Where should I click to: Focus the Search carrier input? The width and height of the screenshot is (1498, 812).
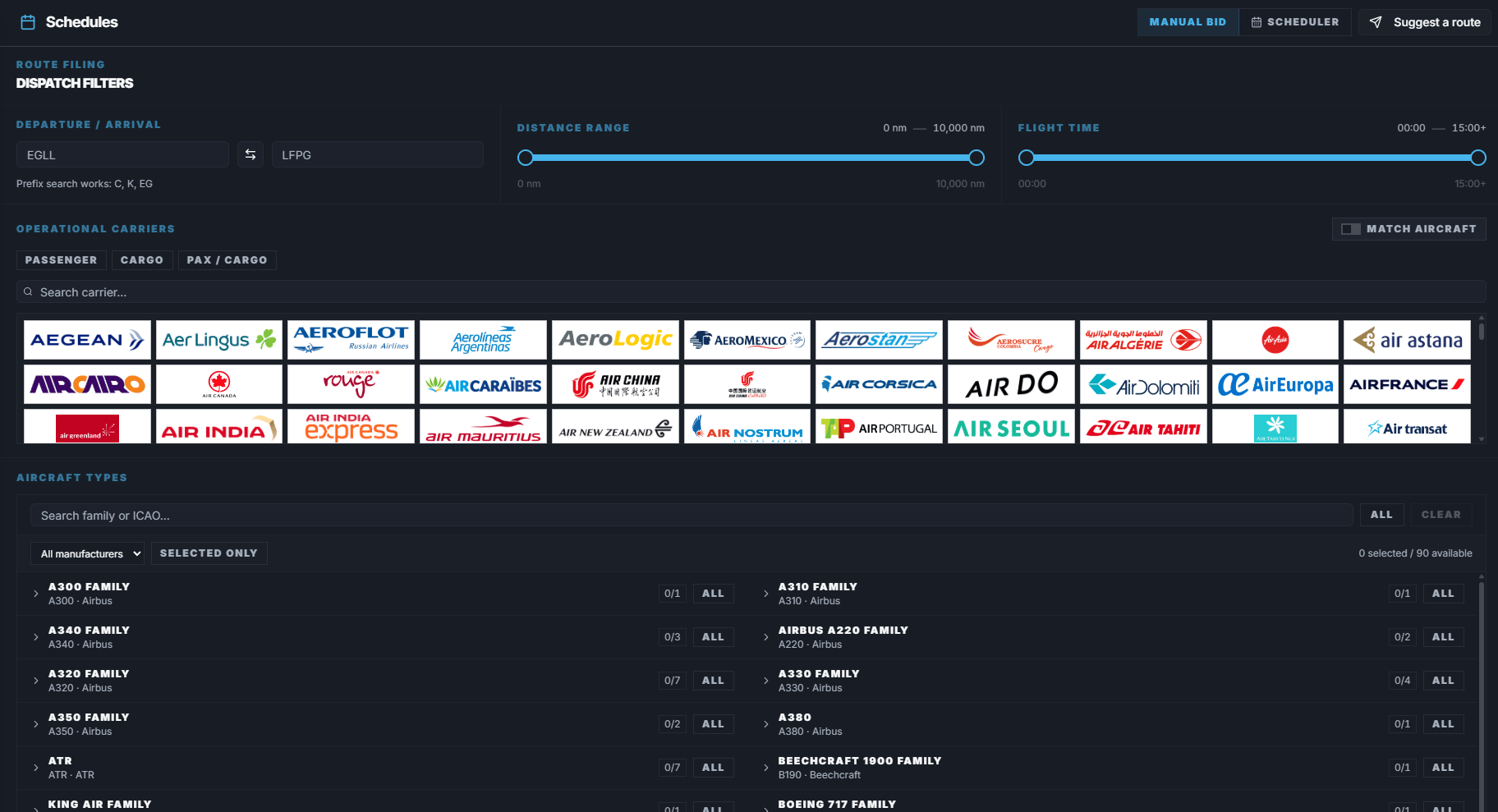pos(751,291)
